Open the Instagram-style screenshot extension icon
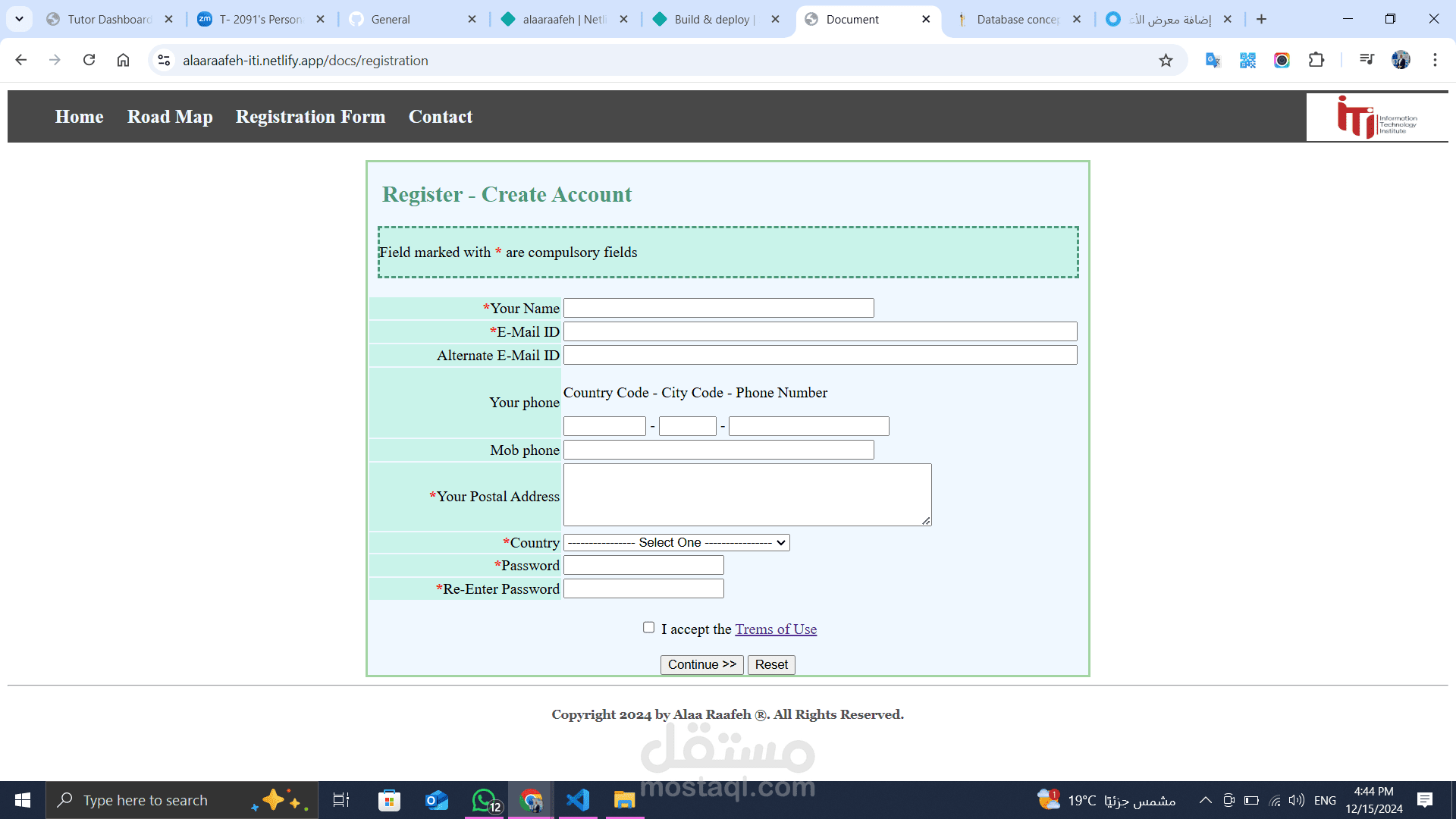The height and width of the screenshot is (819, 1456). (x=1282, y=60)
